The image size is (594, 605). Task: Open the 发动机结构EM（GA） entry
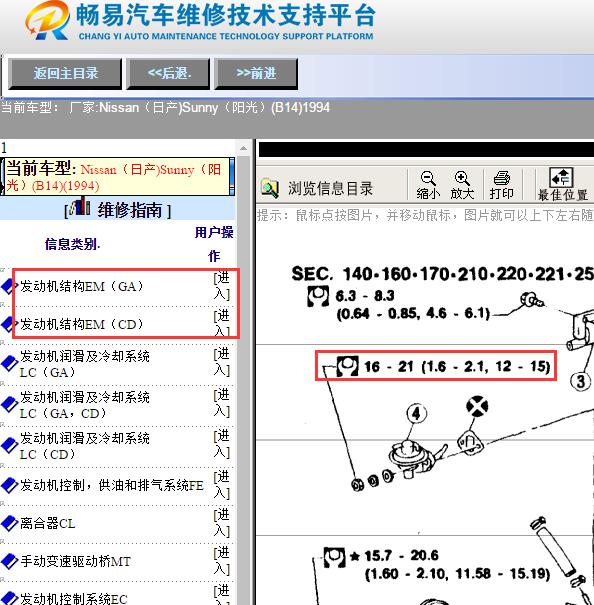(81, 287)
